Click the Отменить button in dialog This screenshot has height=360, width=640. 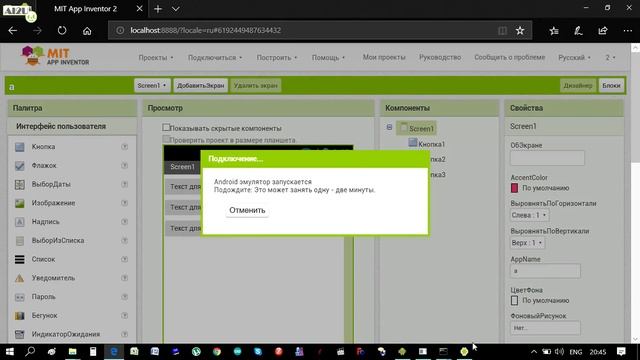[247, 210]
